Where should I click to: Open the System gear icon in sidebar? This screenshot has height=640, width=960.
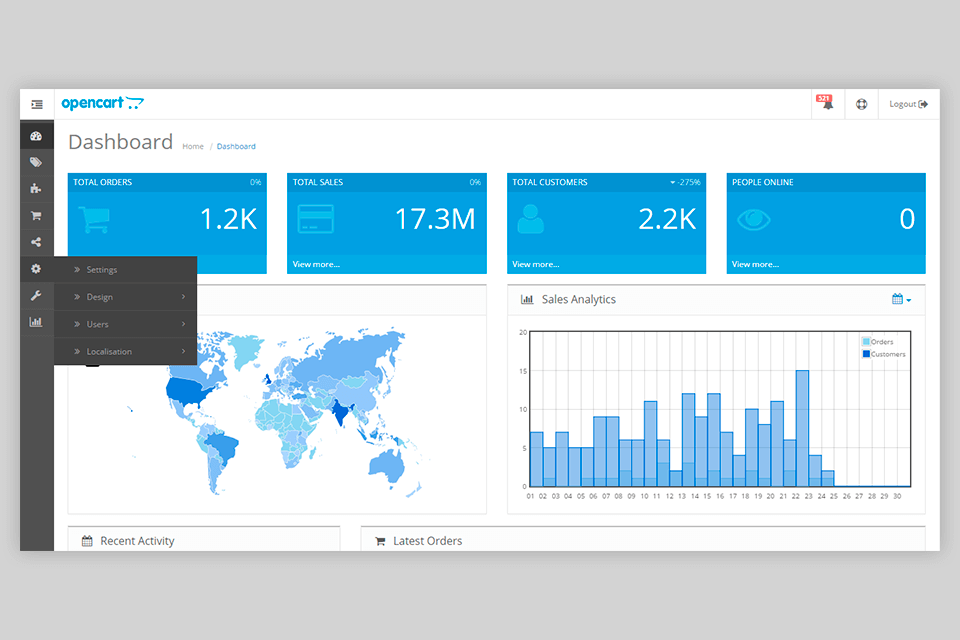[x=36, y=269]
